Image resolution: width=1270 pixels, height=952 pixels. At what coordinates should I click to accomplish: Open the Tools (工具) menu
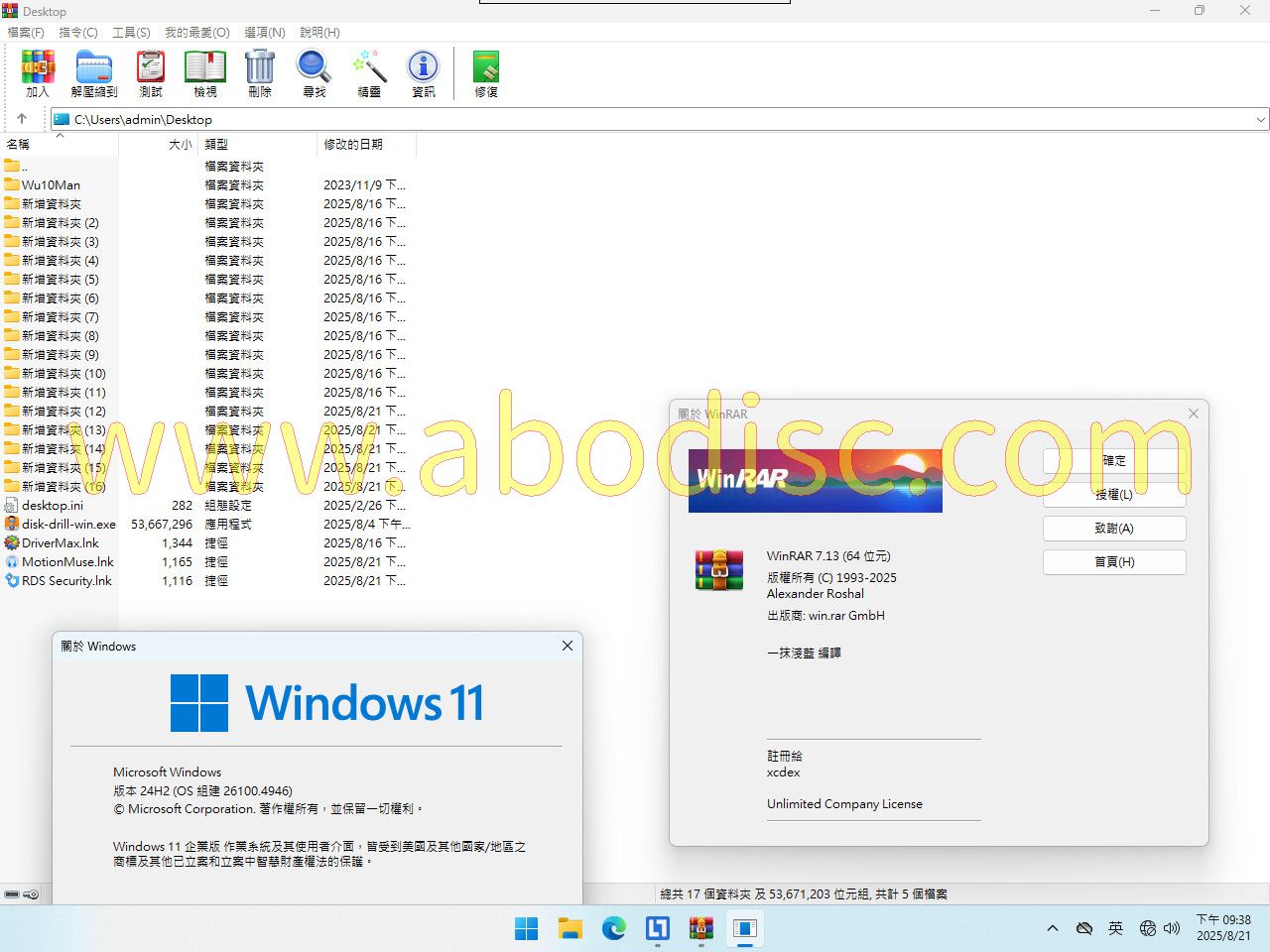click(131, 33)
